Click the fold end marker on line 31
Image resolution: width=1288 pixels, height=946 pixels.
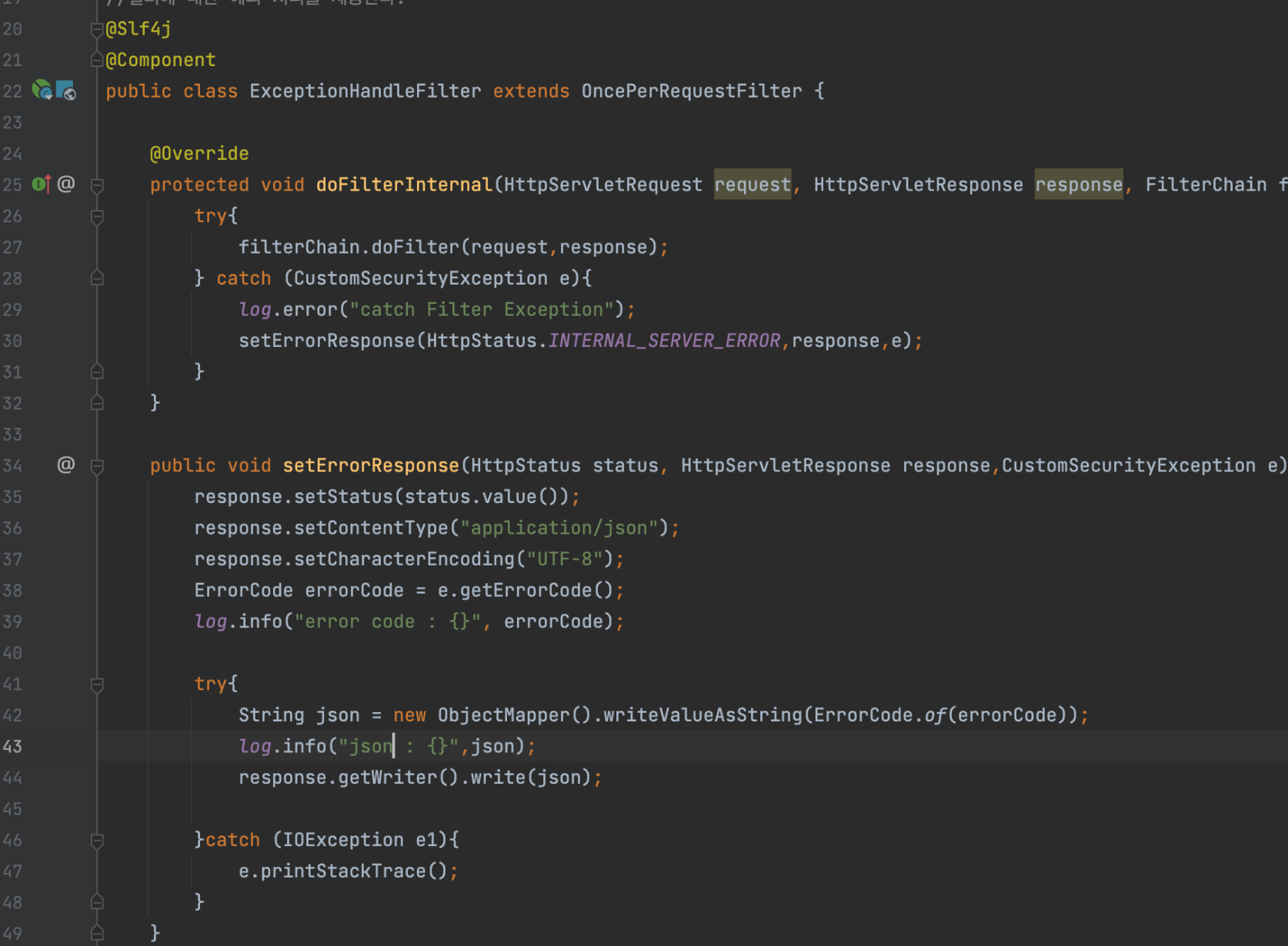(97, 372)
